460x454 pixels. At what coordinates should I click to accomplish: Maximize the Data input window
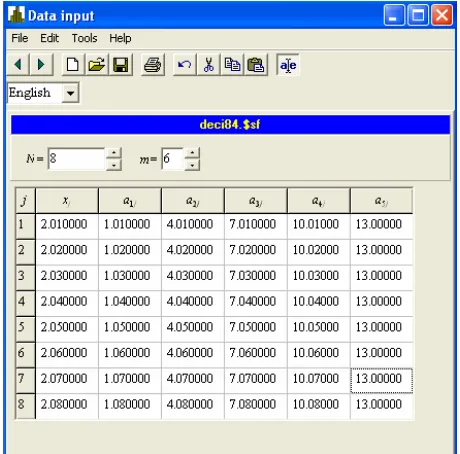click(418, 15)
